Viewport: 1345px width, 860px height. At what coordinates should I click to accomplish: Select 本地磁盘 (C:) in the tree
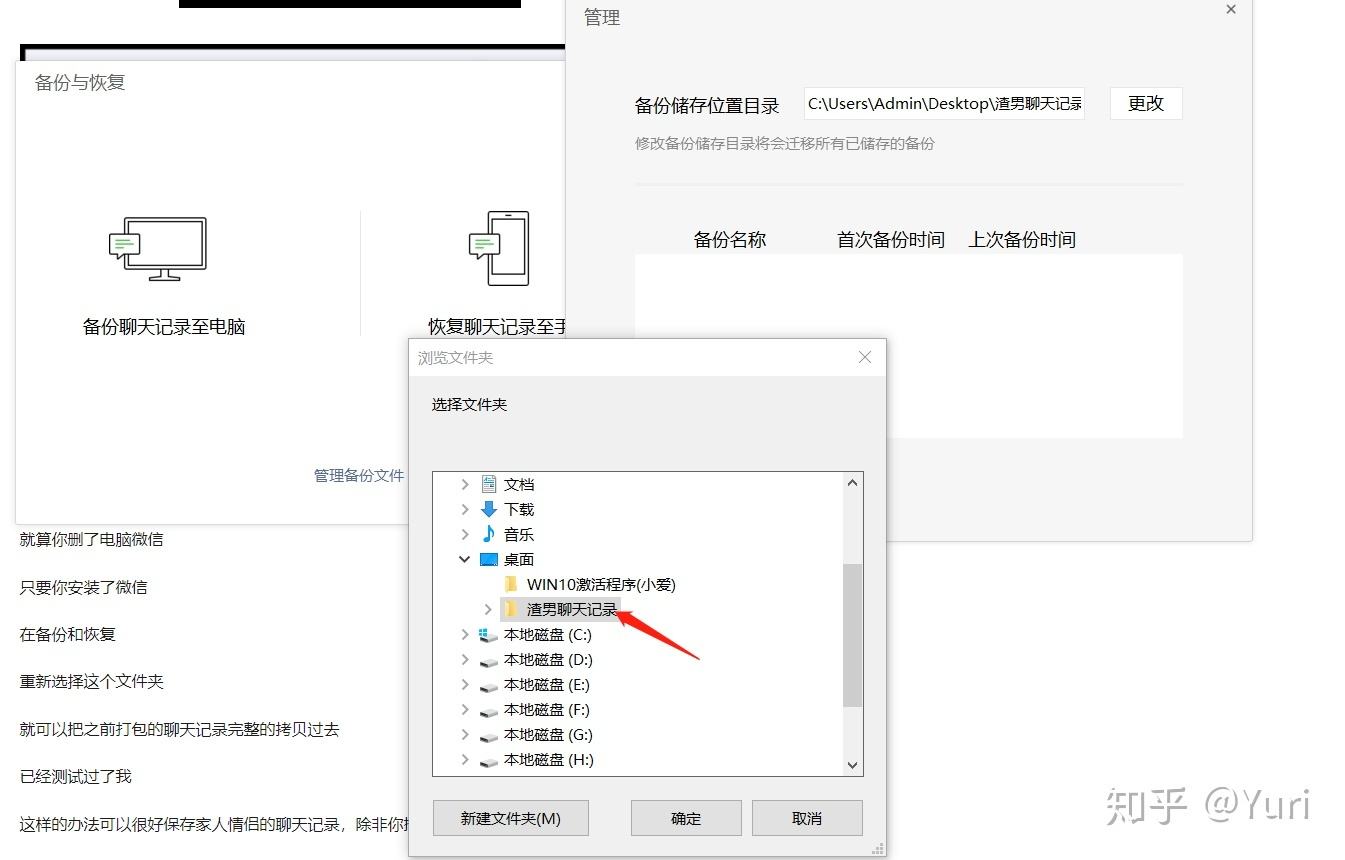(548, 635)
